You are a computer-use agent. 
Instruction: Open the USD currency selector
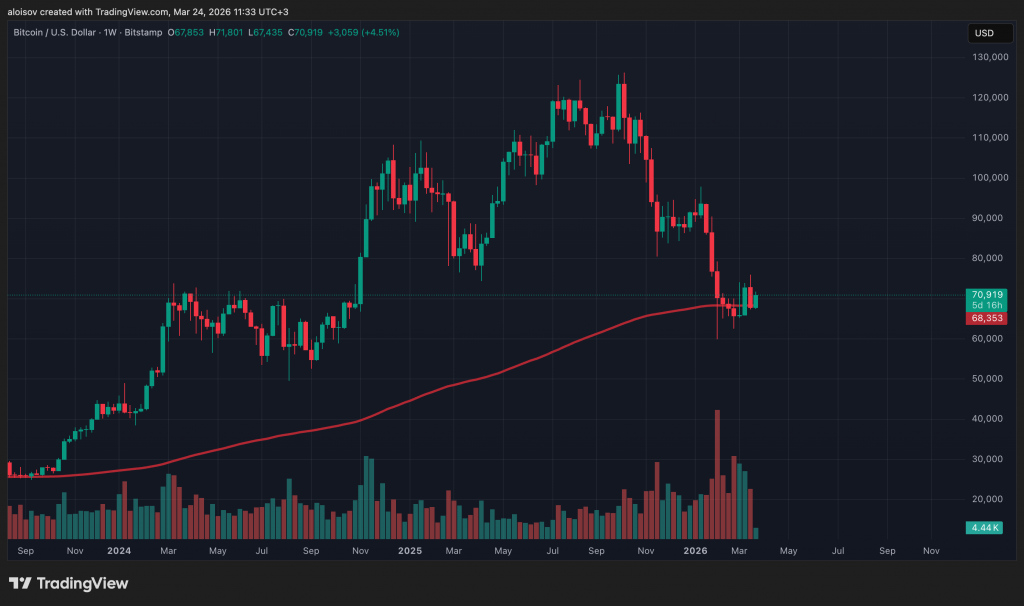click(x=983, y=33)
